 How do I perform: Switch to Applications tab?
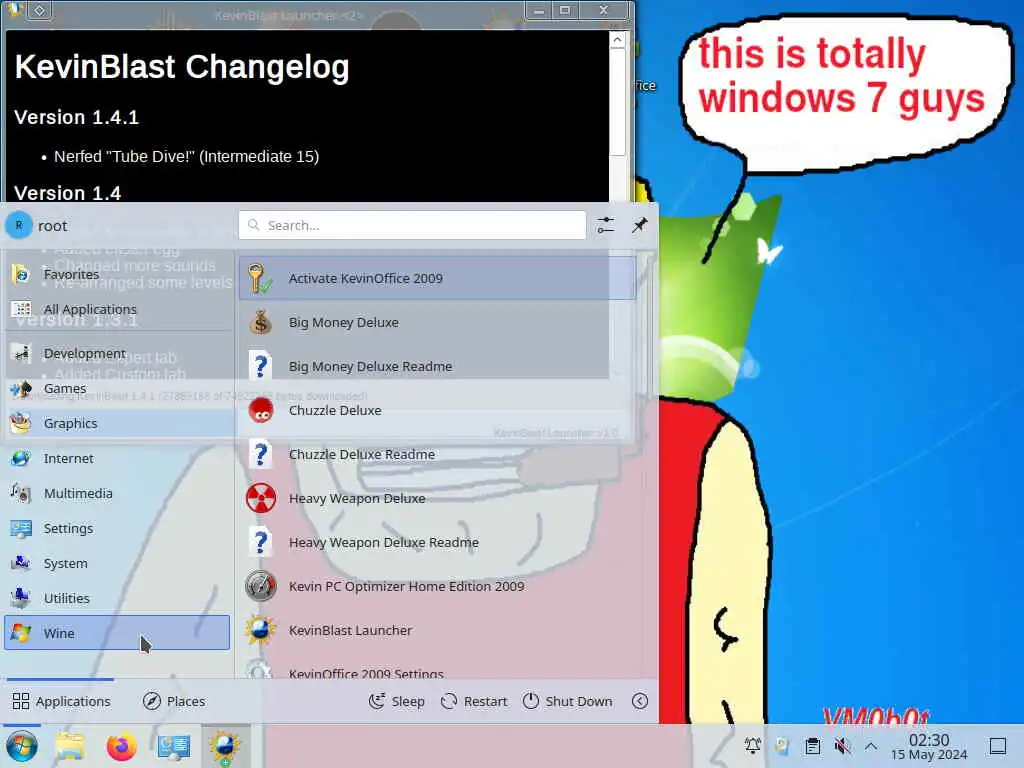tap(61, 701)
